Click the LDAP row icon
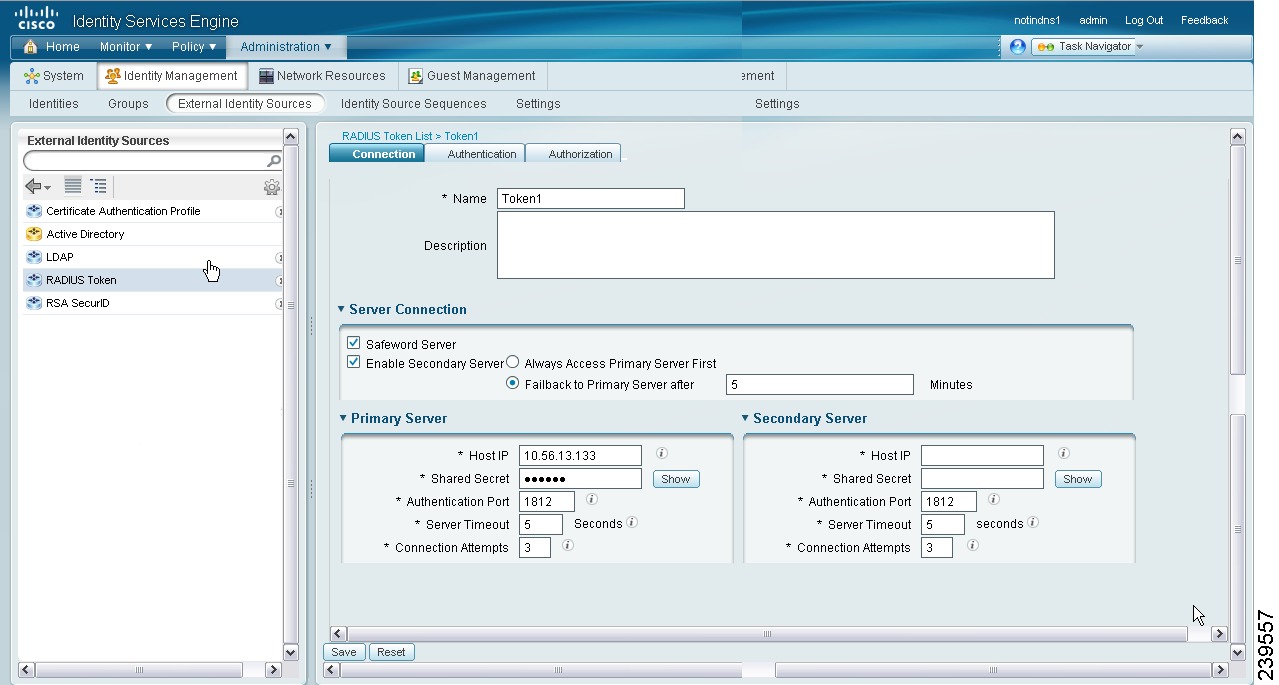The height and width of the screenshot is (685, 1279). [34, 257]
